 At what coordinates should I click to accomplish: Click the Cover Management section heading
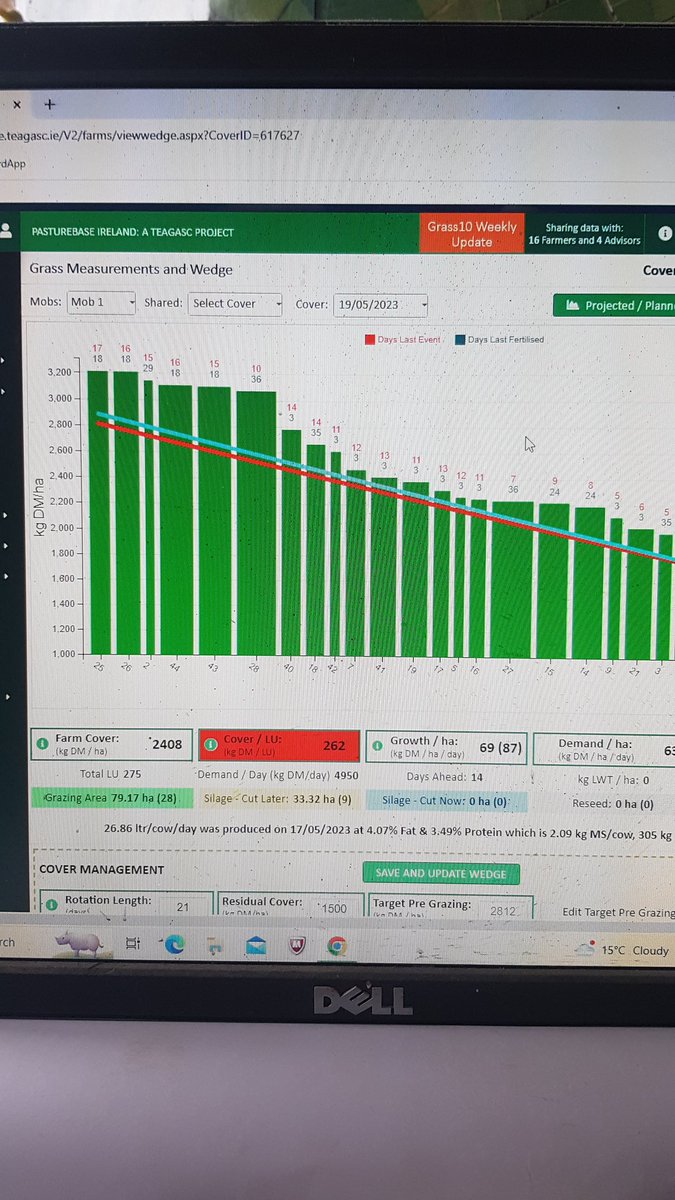tap(101, 869)
